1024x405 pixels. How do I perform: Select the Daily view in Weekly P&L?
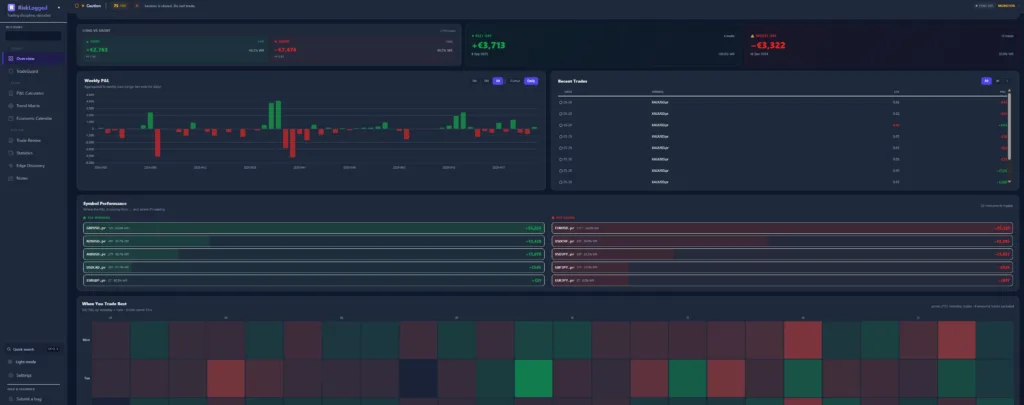coord(531,81)
